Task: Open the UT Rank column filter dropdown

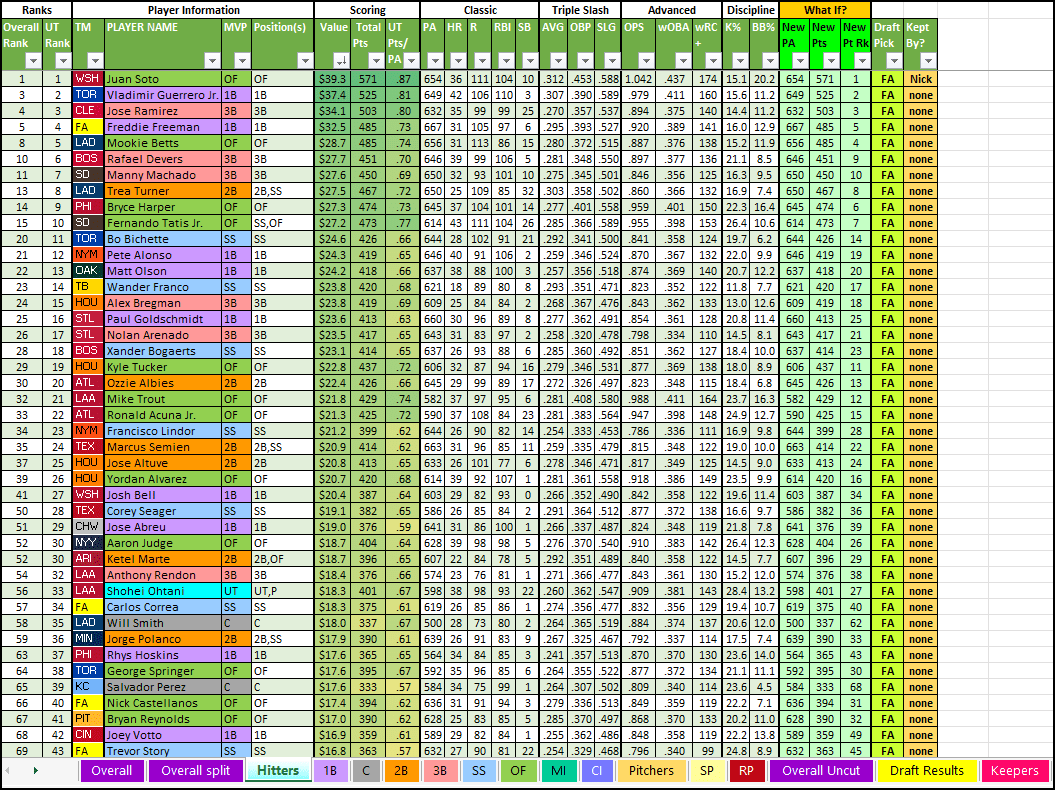Action: point(63,61)
